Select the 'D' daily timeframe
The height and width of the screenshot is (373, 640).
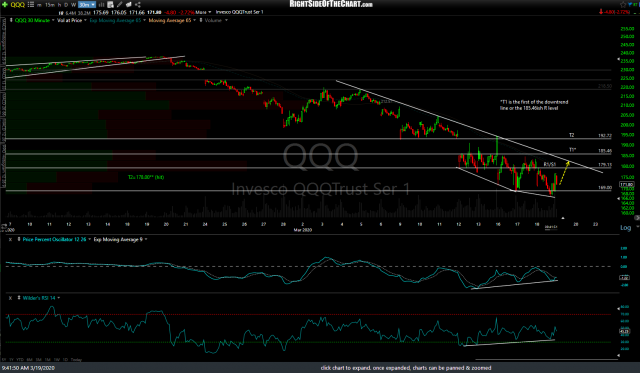tap(66, 5)
